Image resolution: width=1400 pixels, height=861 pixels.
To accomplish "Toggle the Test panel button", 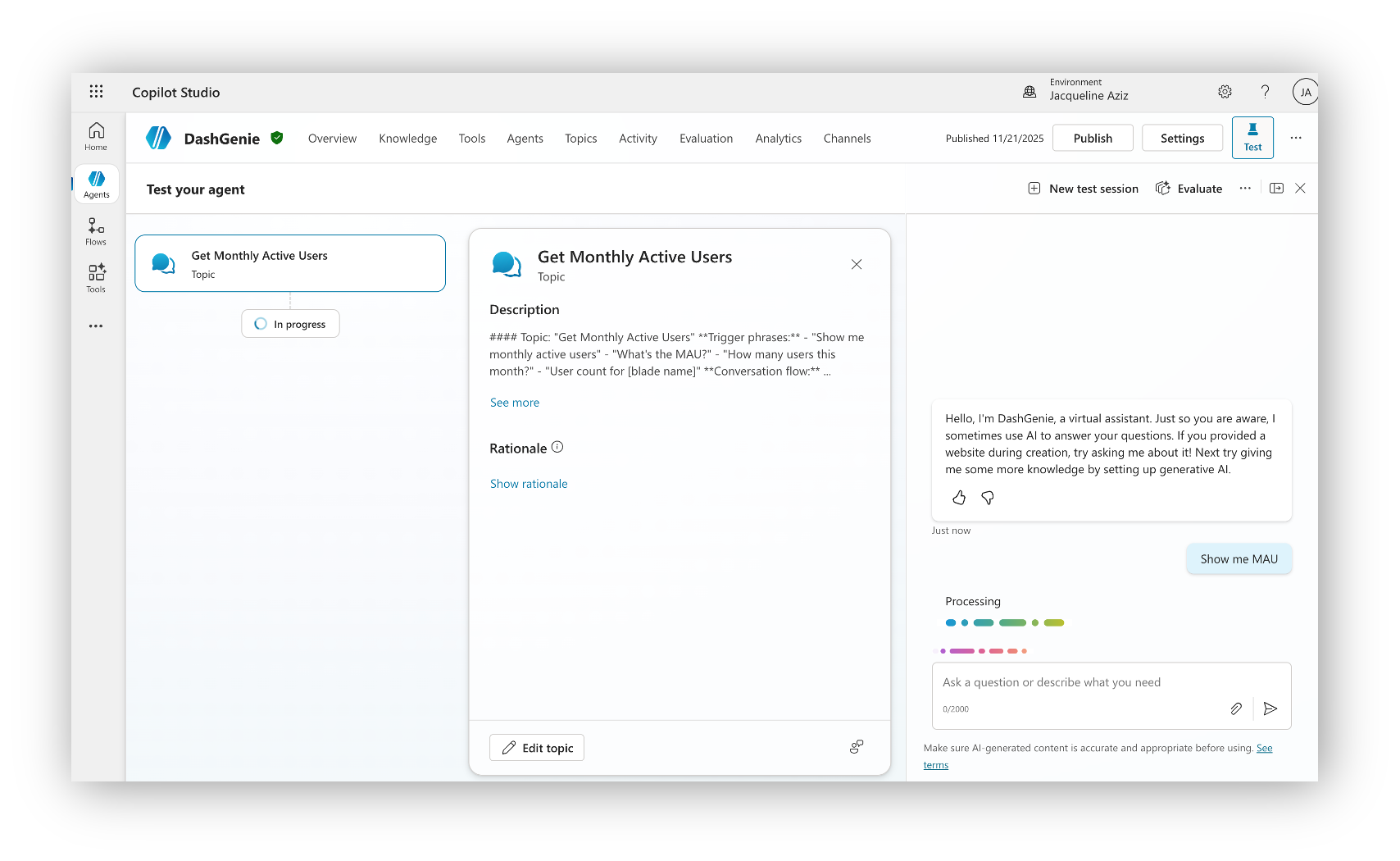I will (x=1252, y=138).
